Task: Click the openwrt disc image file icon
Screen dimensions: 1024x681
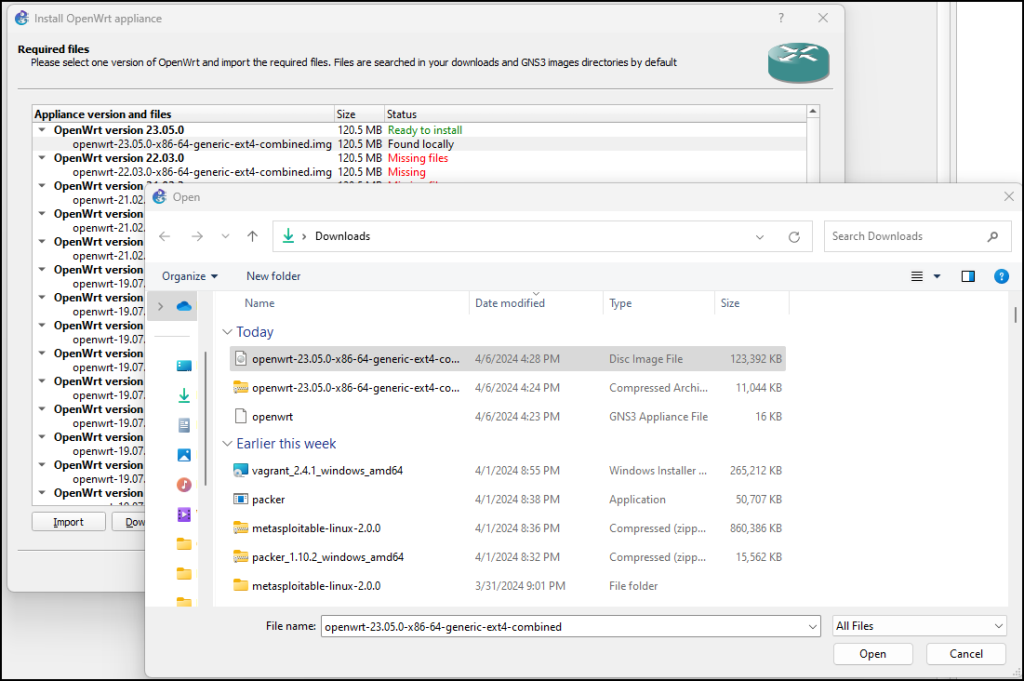Action: tap(240, 358)
